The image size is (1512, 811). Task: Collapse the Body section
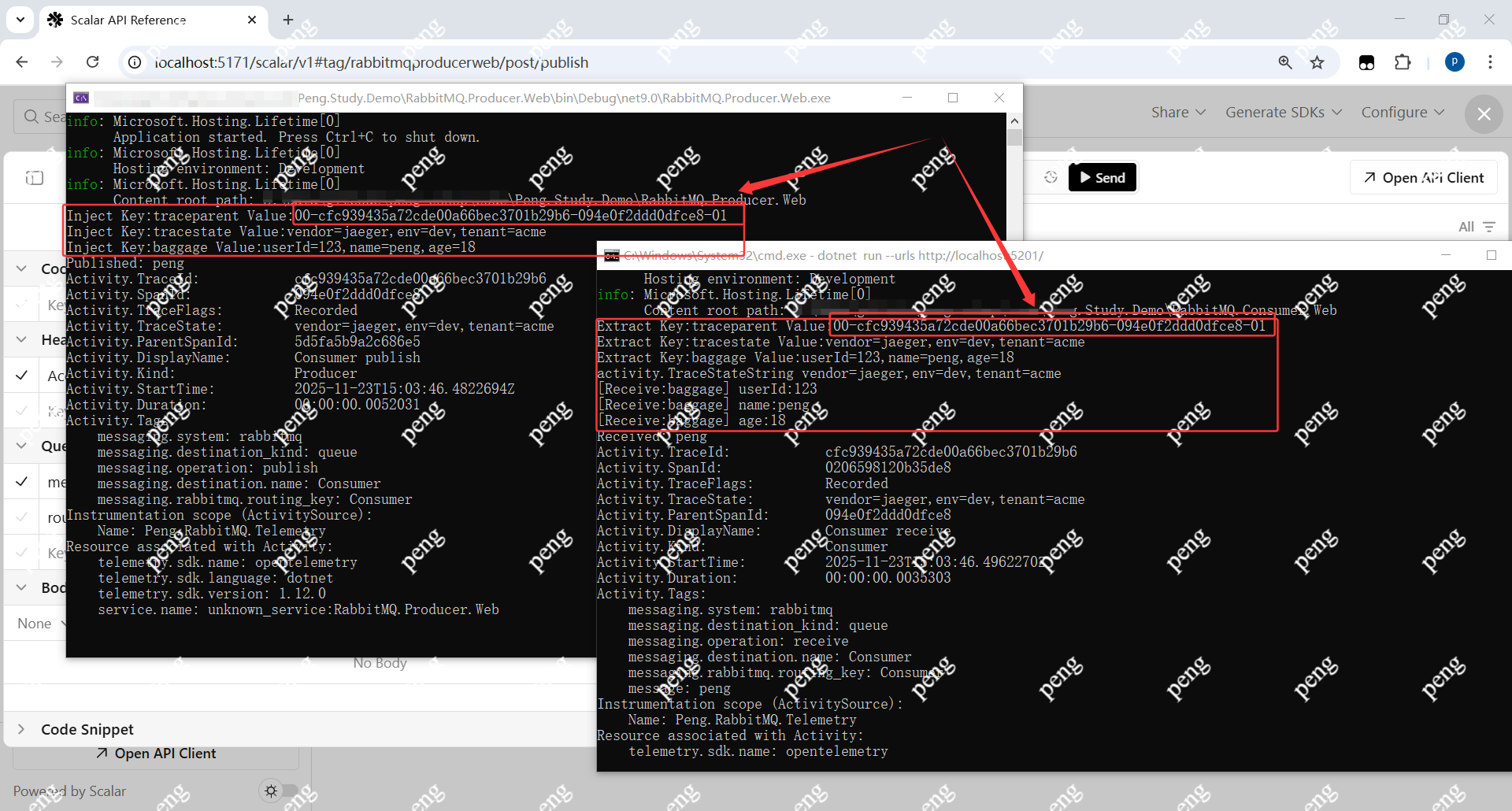coord(21,587)
